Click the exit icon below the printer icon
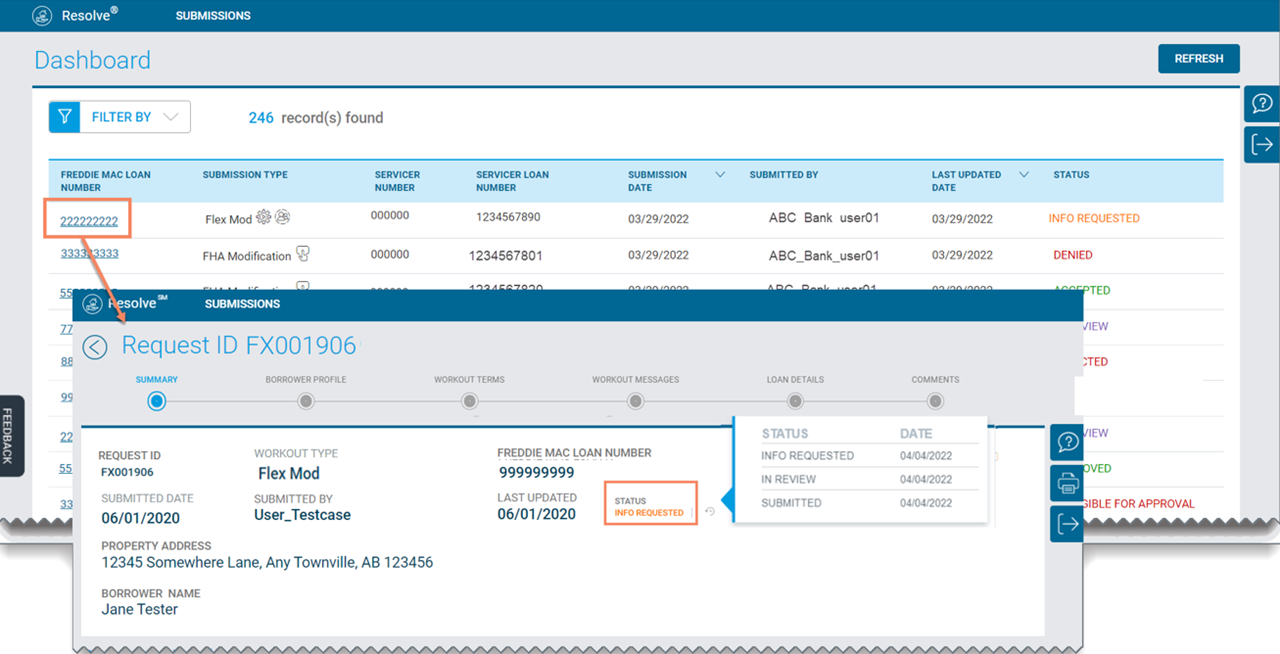1280x654 pixels. pos(1067,524)
